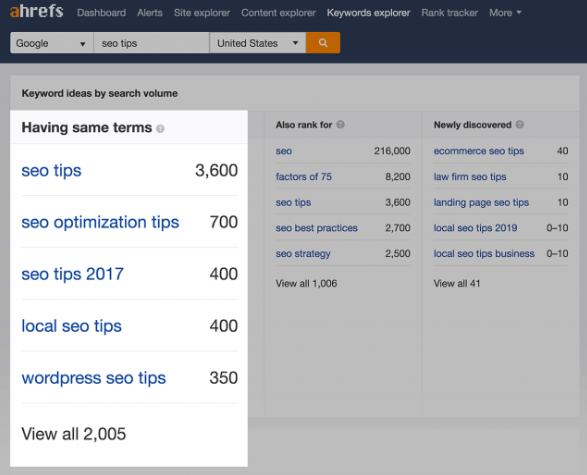Screen dimensions: 587x475
Task: Open the wordpress seo tips keyword
Action: point(94,378)
